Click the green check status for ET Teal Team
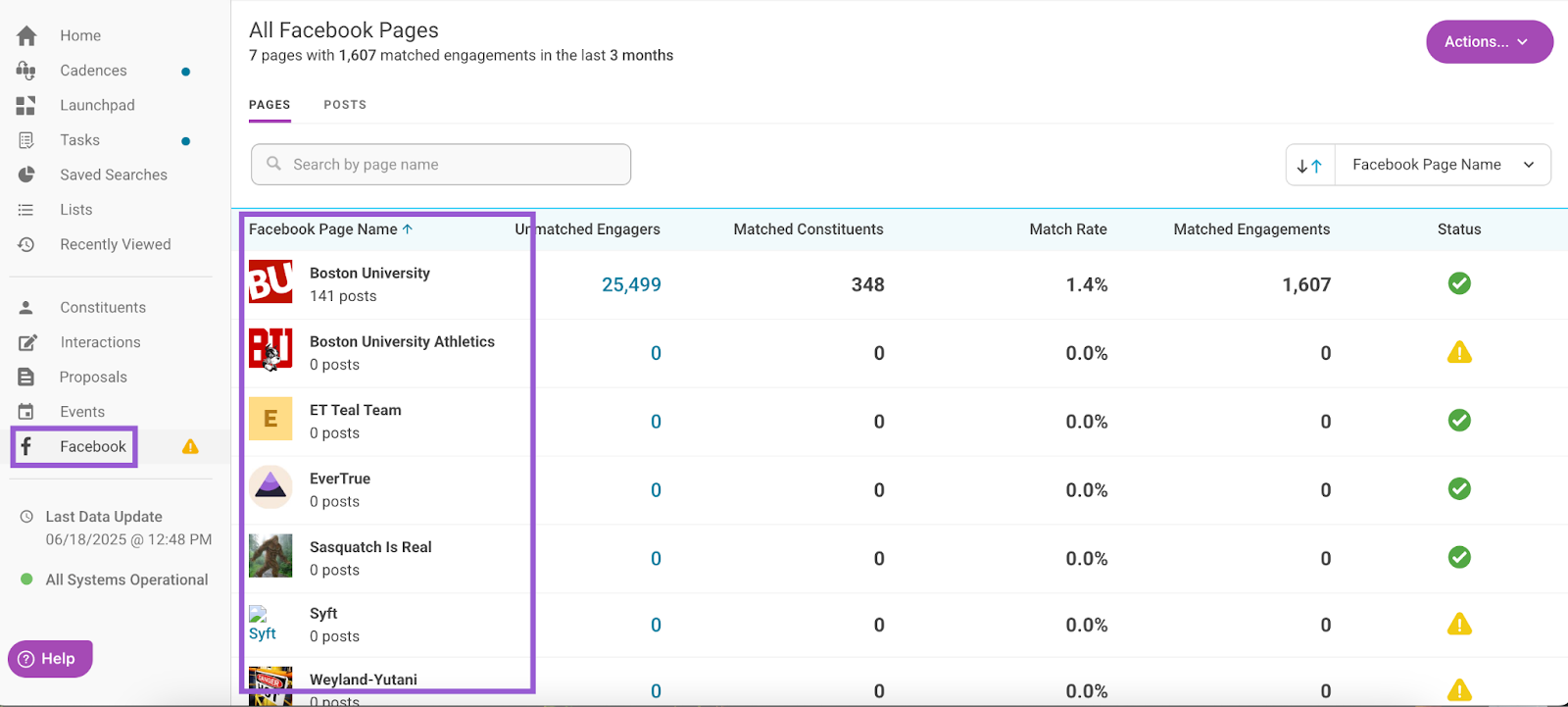Image resolution: width=1568 pixels, height=707 pixels. [1459, 421]
